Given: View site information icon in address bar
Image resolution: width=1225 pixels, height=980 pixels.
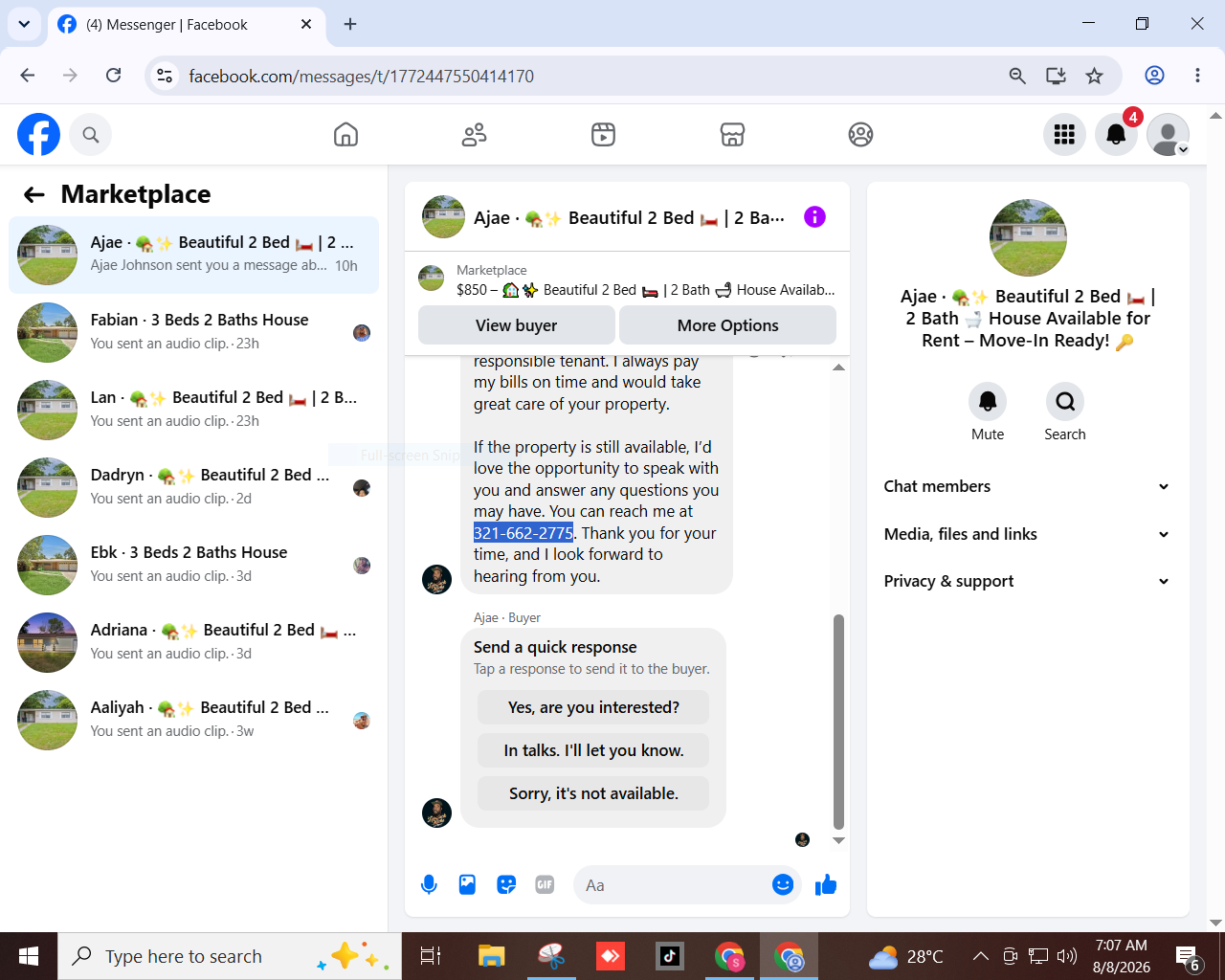Looking at the screenshot, I should point(165,76).
